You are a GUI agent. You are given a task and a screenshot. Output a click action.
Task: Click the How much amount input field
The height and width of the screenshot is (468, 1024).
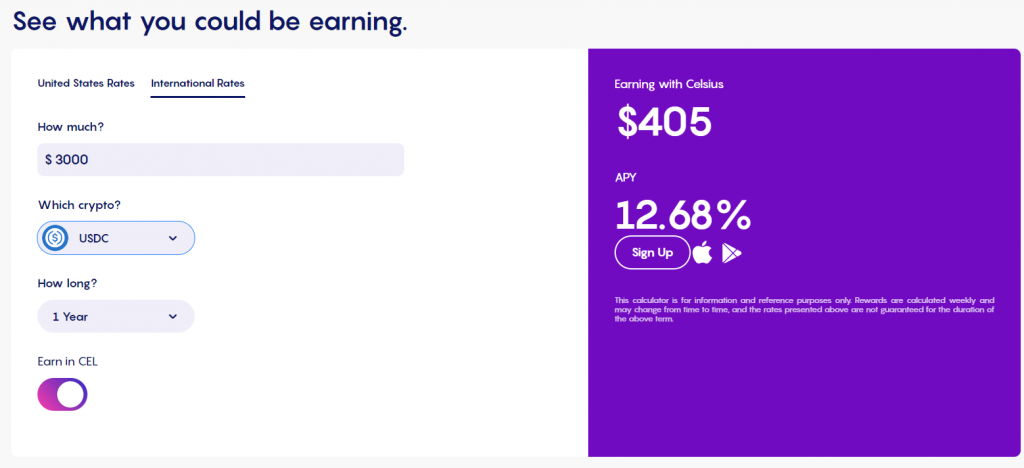pyautogui.click(x=221, y=160)
